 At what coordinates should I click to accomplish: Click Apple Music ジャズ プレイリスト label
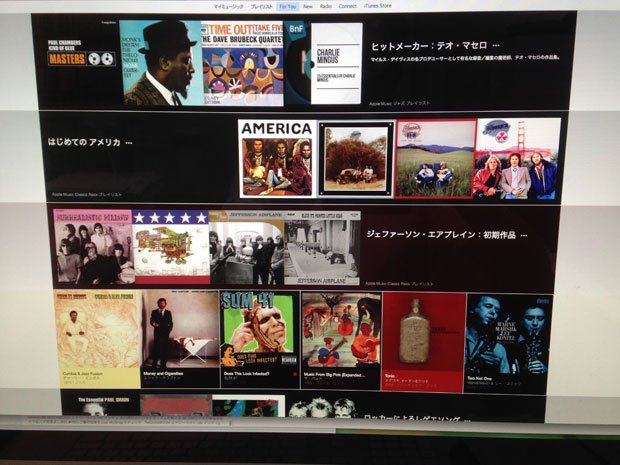(x=399, y=103)
